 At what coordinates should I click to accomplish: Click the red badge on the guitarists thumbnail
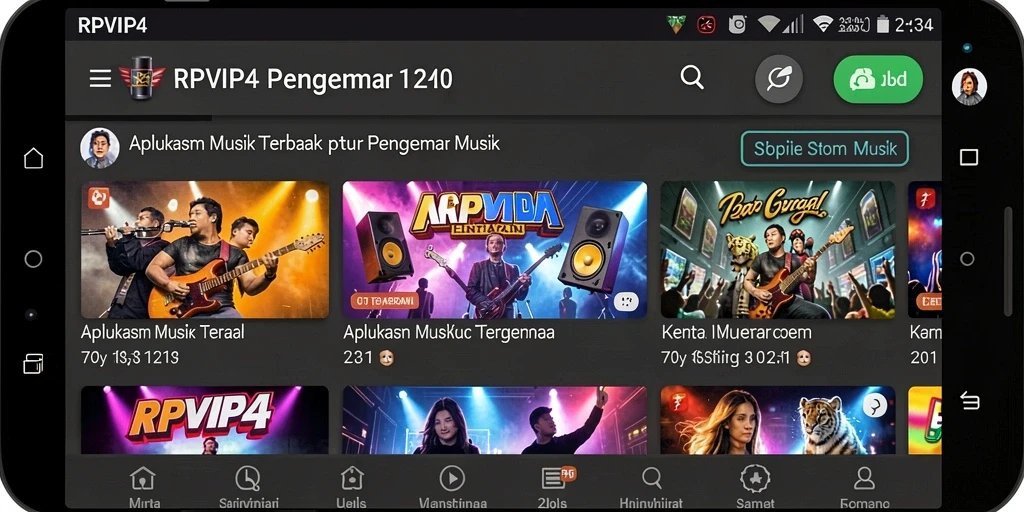point(99,198)
